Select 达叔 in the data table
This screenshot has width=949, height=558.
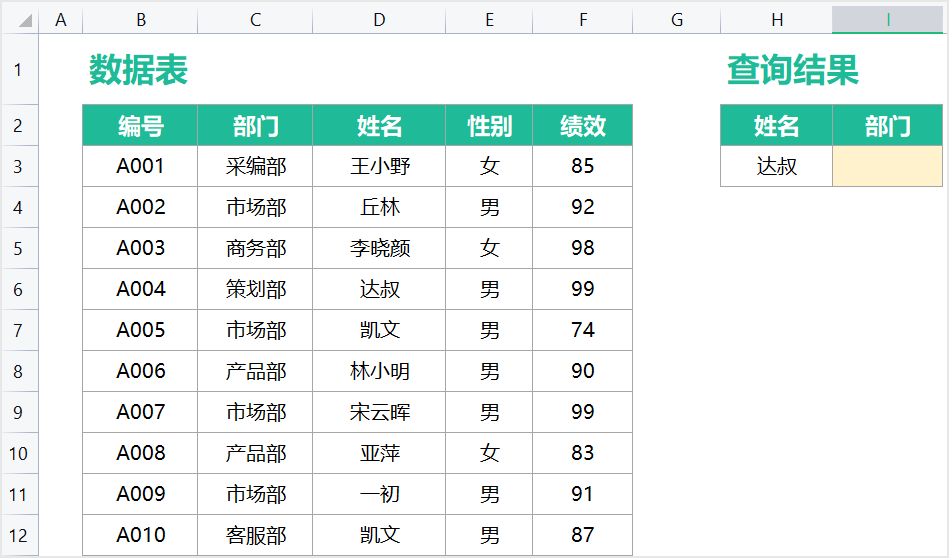pos(379,289)
